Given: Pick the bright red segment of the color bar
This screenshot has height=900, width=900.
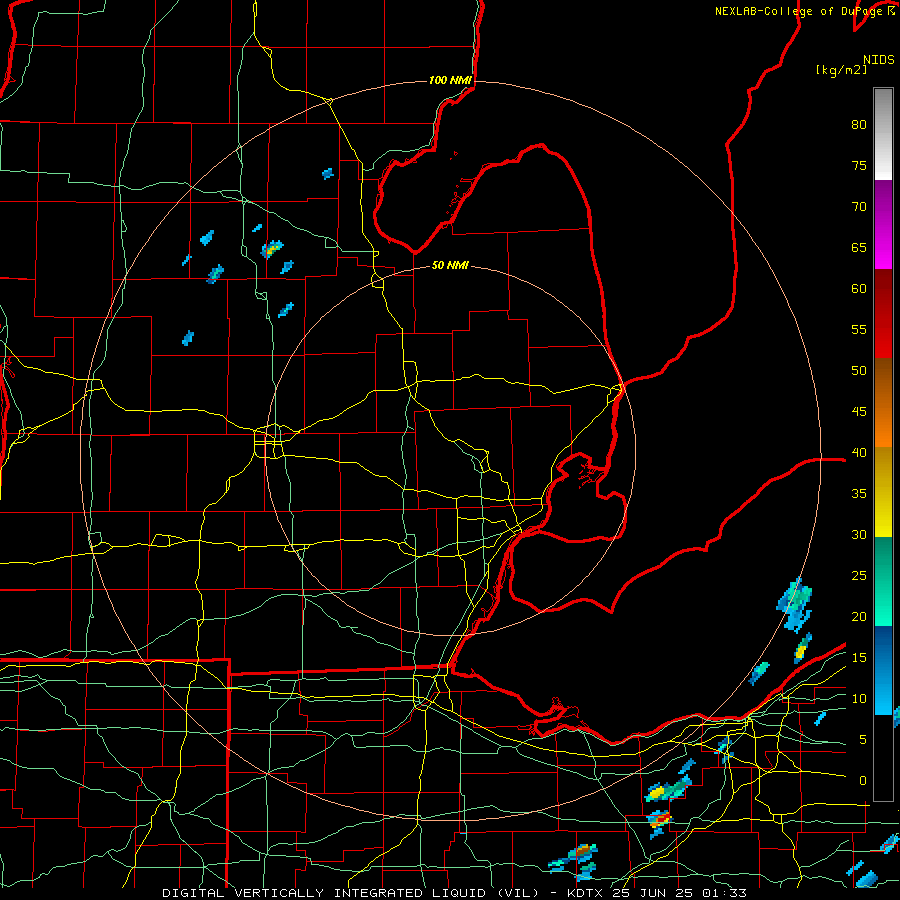Looking at the screenshot, I should pyautogui.click(x=883, y=314).
